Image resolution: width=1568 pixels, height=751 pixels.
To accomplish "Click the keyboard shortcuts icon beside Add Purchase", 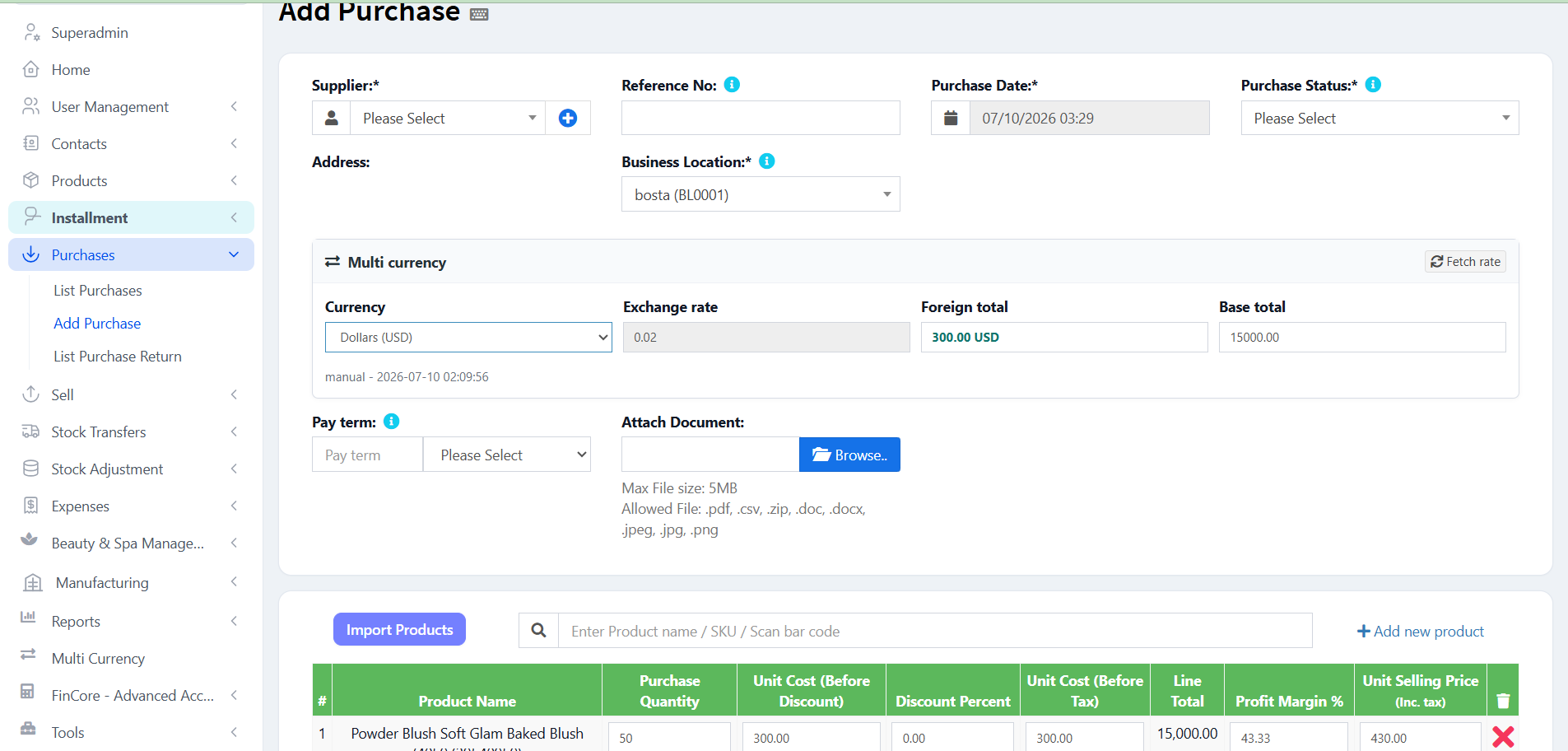I will pyautogui.click(x=479, y=14).
